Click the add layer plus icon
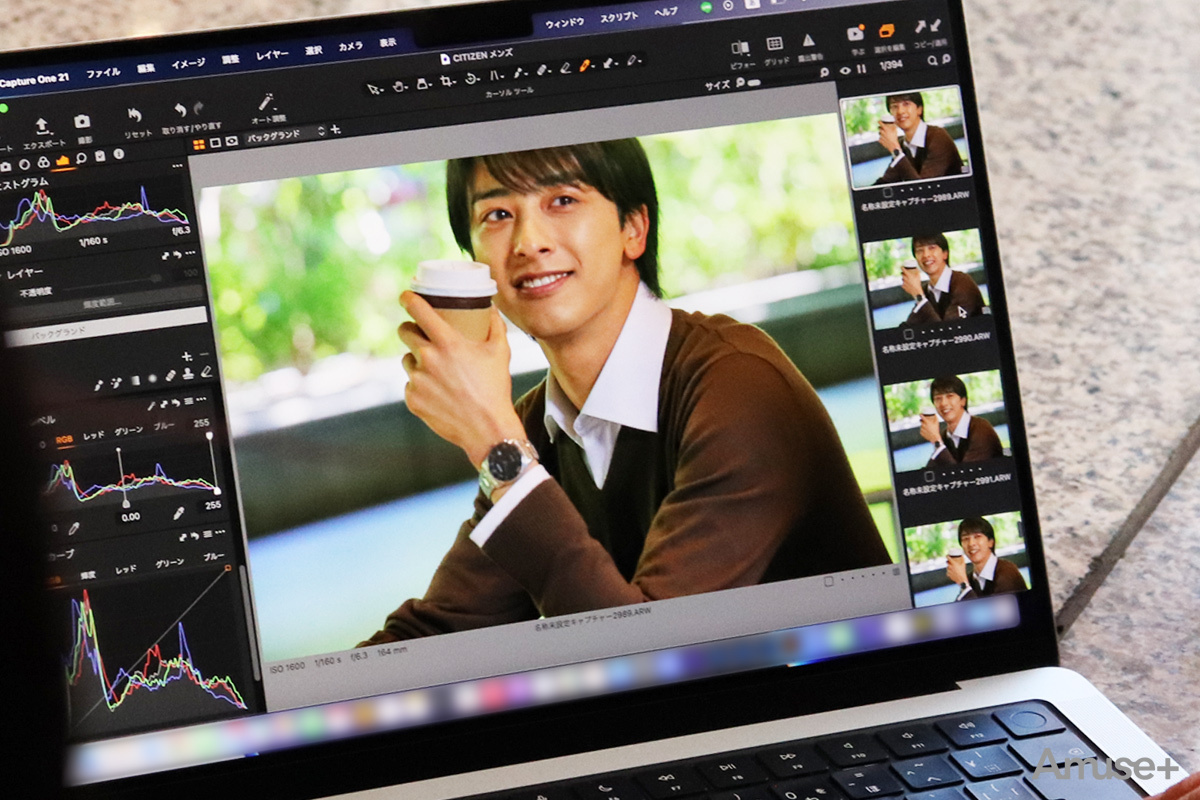1200x800 pixels. 186,356
